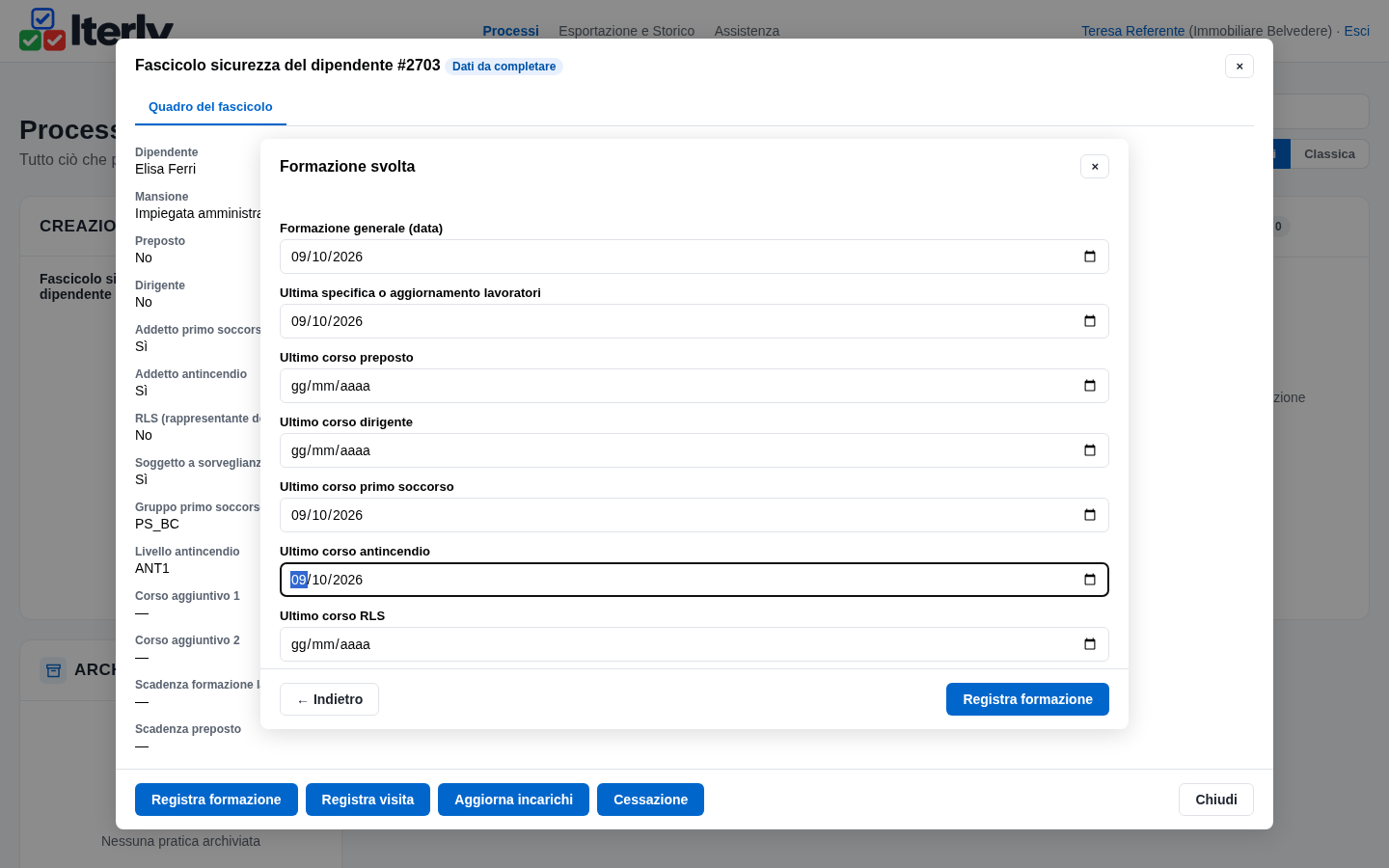Go to Processi in the top navigation
This screenshot has height=868, width=1389.
[510, 31]
